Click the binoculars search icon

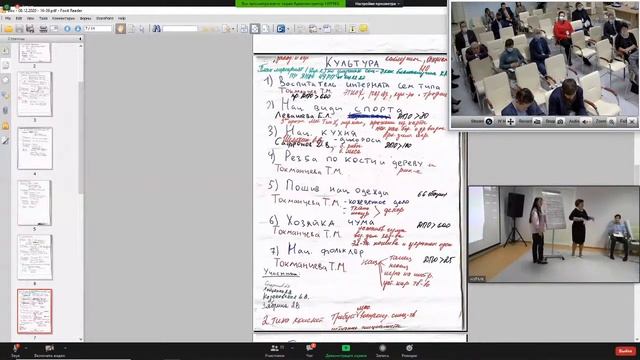coord(156,28)
